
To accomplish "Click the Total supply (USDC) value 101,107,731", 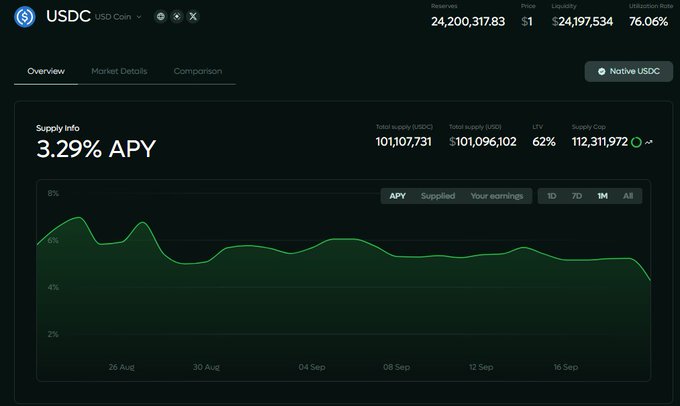I will pos(403,142).
